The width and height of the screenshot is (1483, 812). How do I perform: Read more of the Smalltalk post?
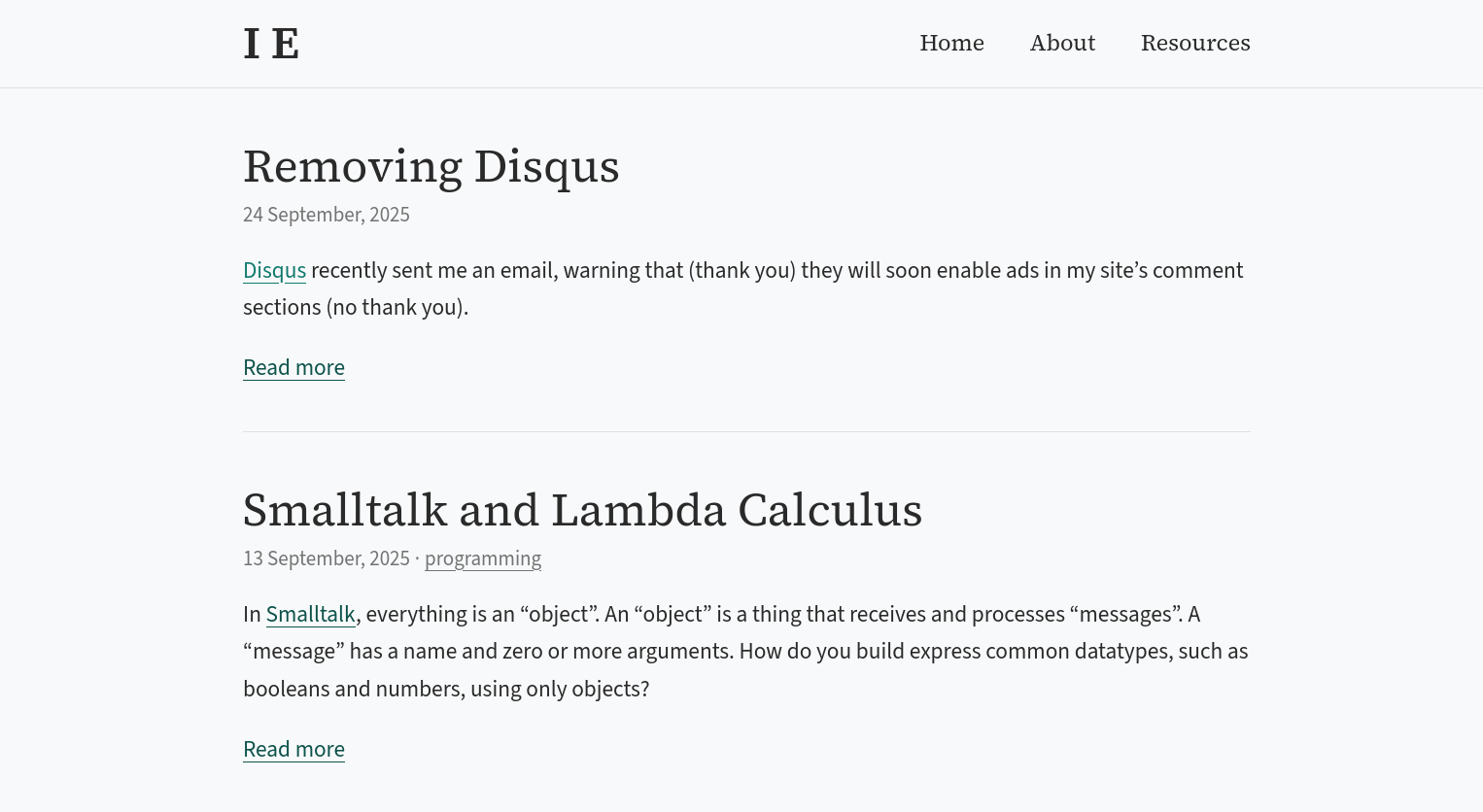pyautogui.click(x=293, y=750)
